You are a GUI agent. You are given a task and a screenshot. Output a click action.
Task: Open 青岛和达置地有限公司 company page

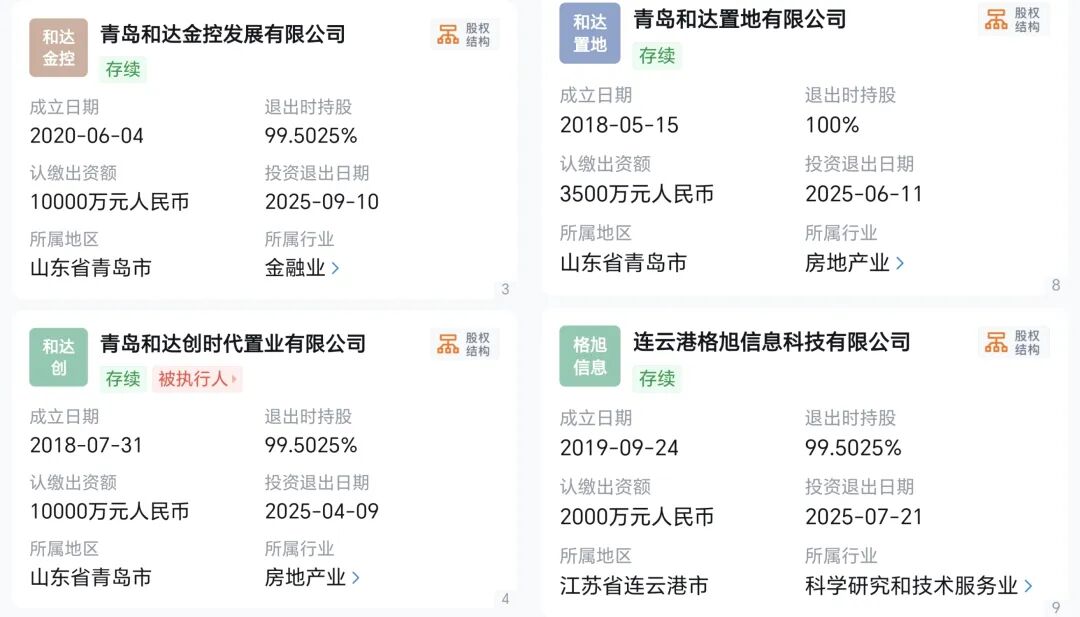739,19
